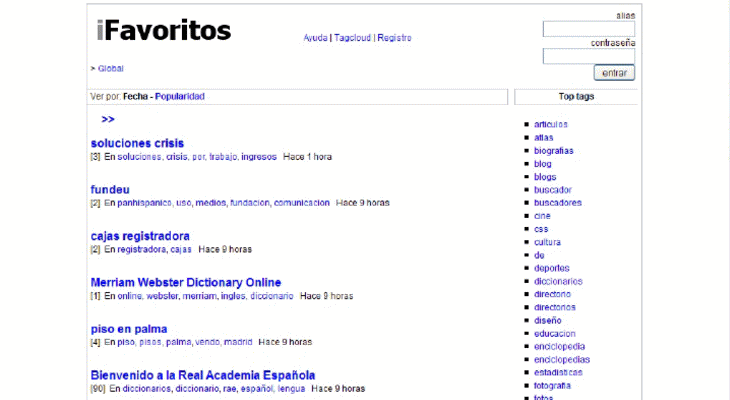Click the iFavoritos logo
730x400 pixels.
click(163, 30)
